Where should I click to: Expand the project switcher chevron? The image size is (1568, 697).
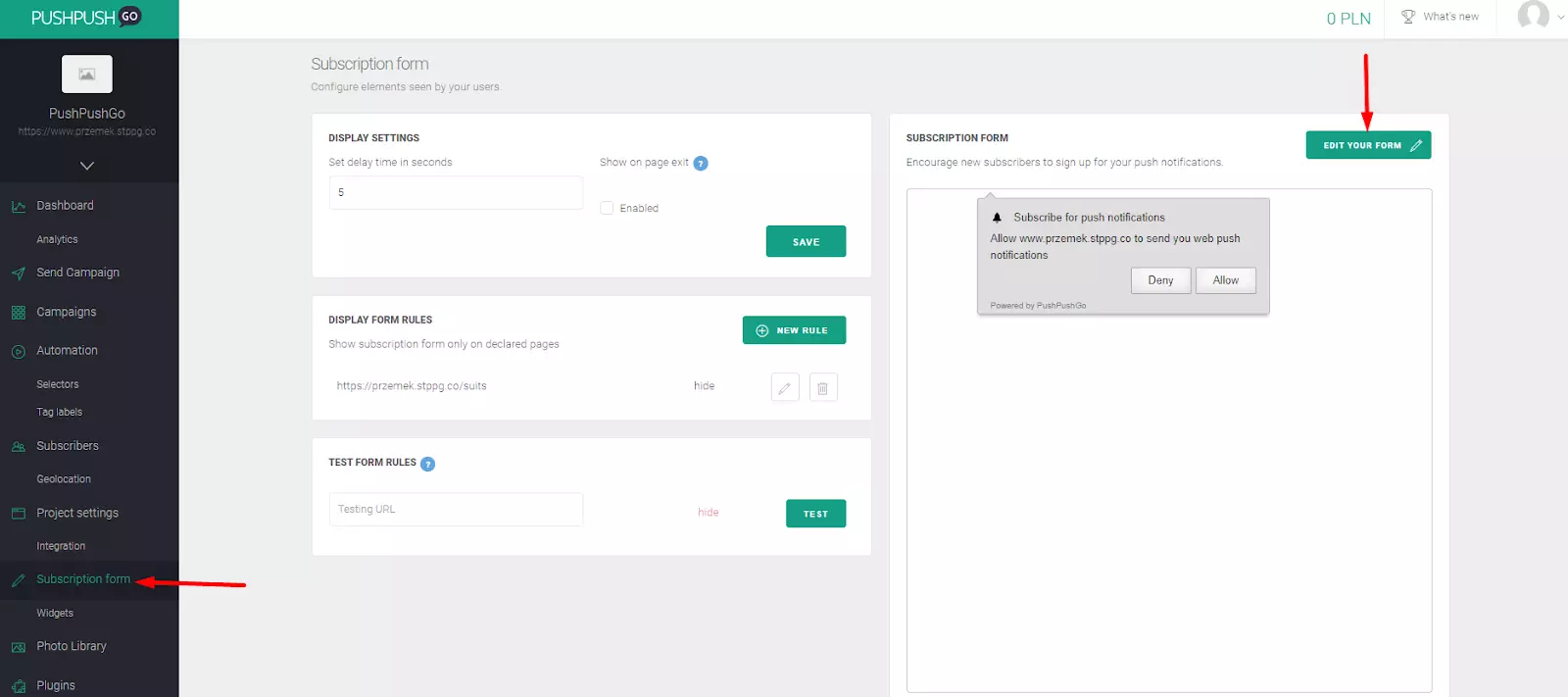(x=87, y=166)
